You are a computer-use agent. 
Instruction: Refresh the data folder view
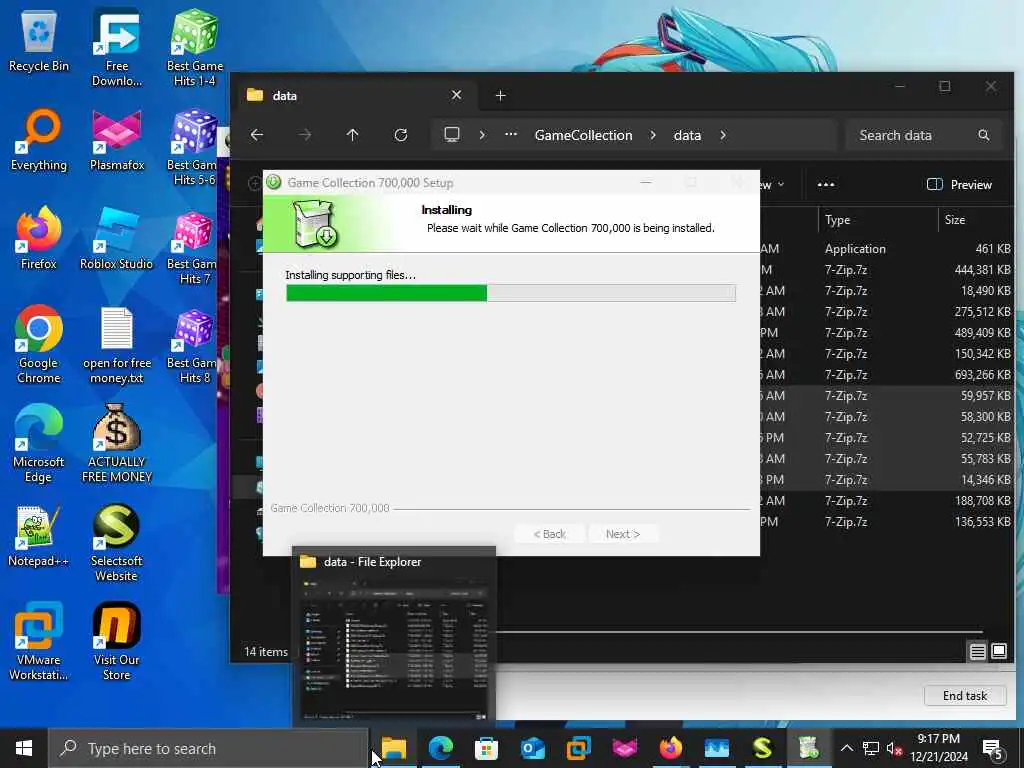click(x=401, y=135)
